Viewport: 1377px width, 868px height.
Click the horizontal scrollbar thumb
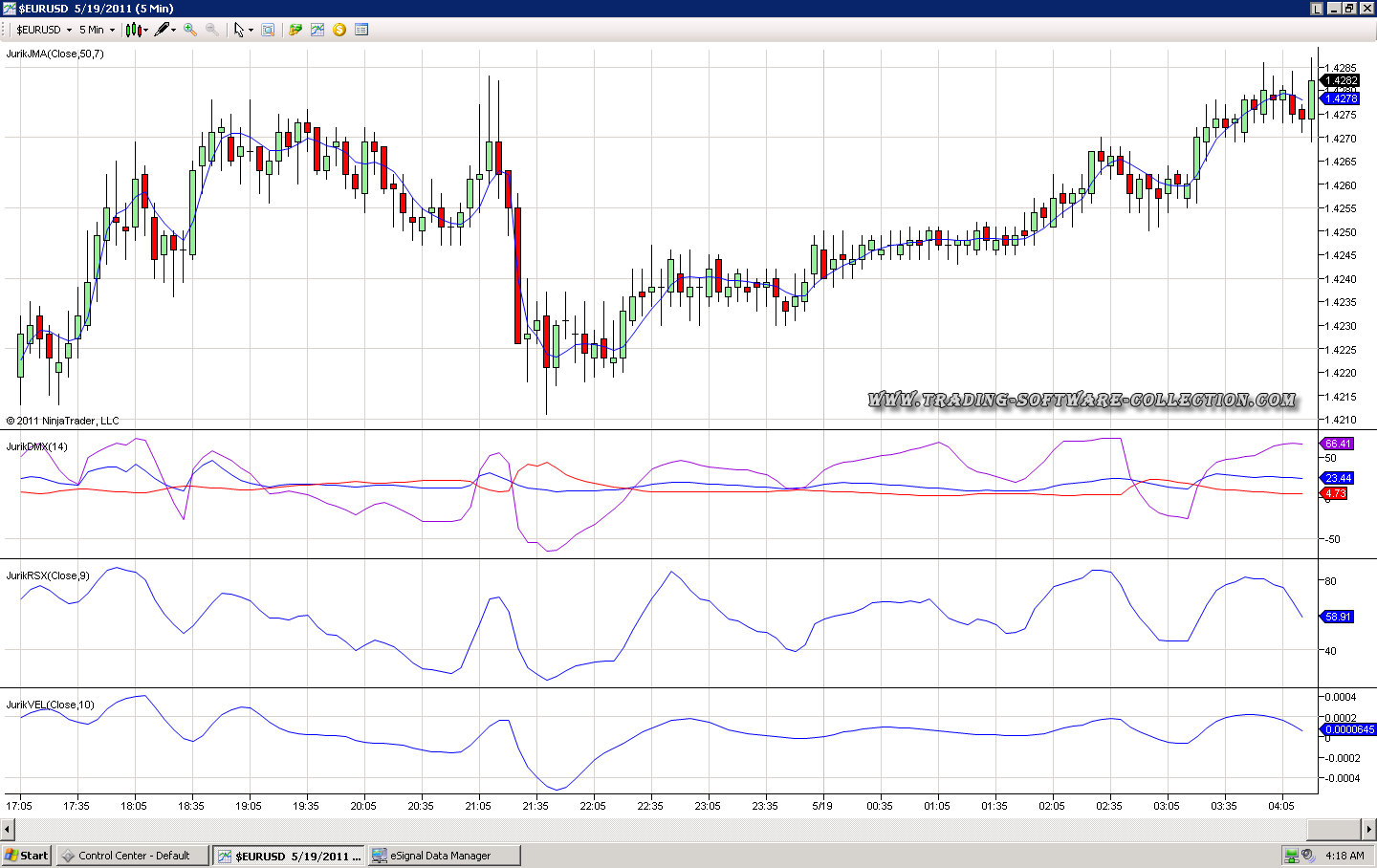pos(1333,829)
